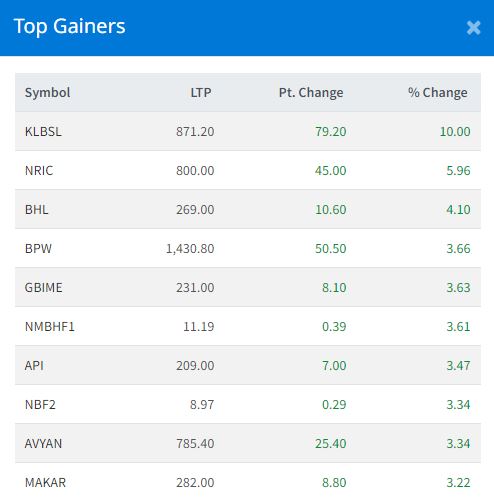Image resolution: width=494 pixels, height=500 pixels.
Task: Click NRIC's point change 45.00
Action: click(331, 171)
